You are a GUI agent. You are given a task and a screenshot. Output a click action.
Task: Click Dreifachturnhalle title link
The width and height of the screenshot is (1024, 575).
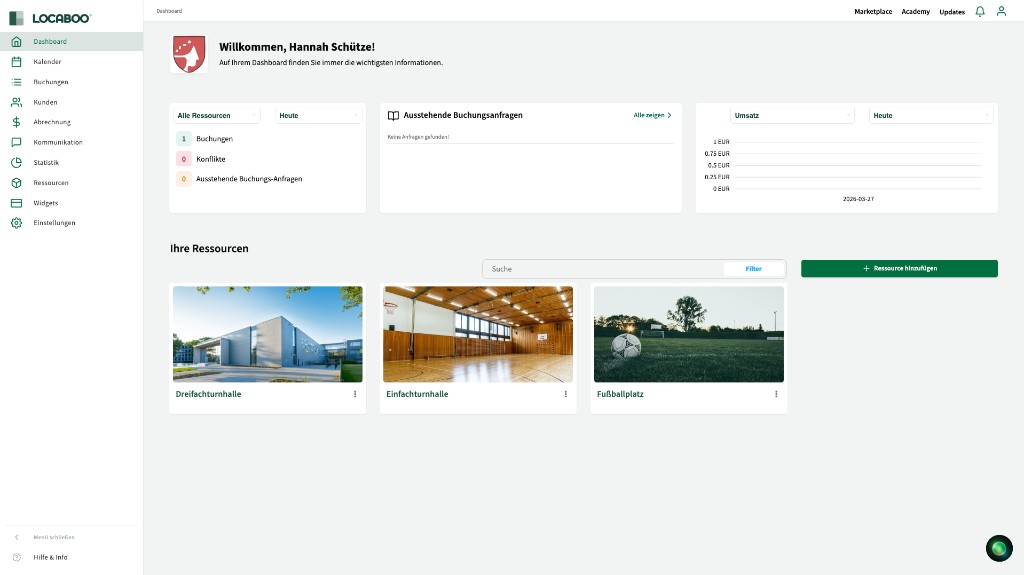click(208, 394)
